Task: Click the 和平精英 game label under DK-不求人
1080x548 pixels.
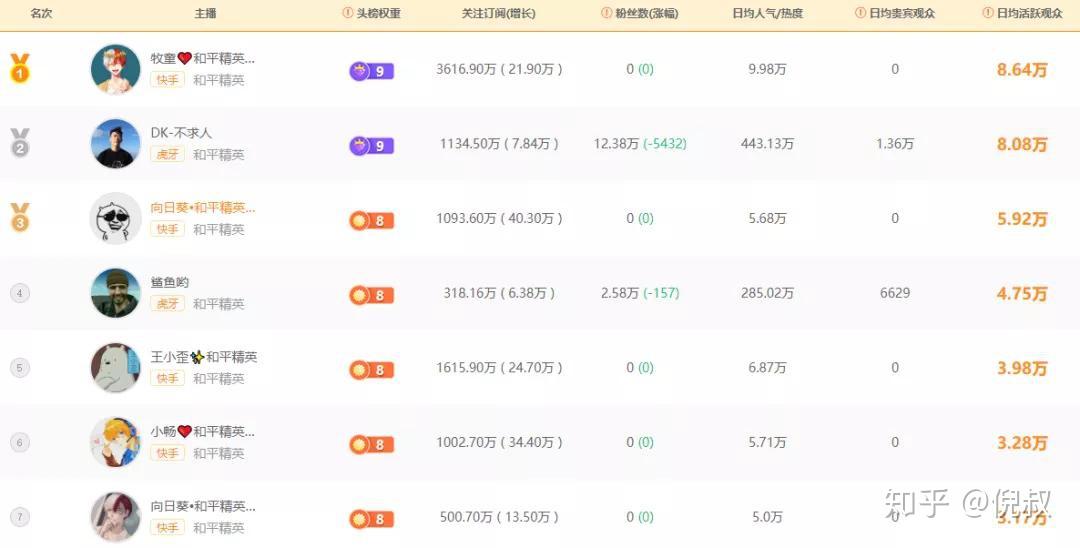Action: coord(218,155)
